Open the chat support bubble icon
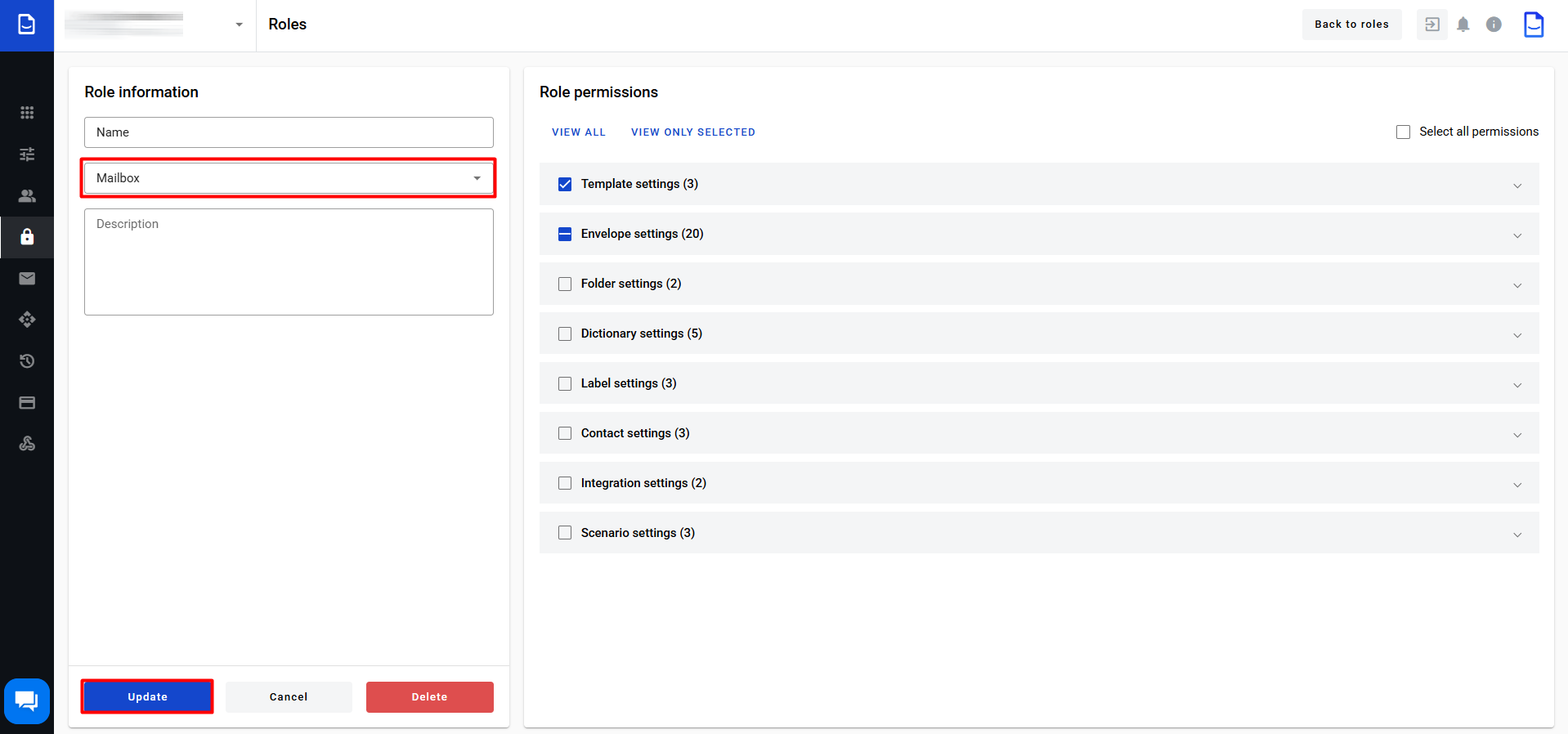The image size is (1568, 734). (27, 700)
